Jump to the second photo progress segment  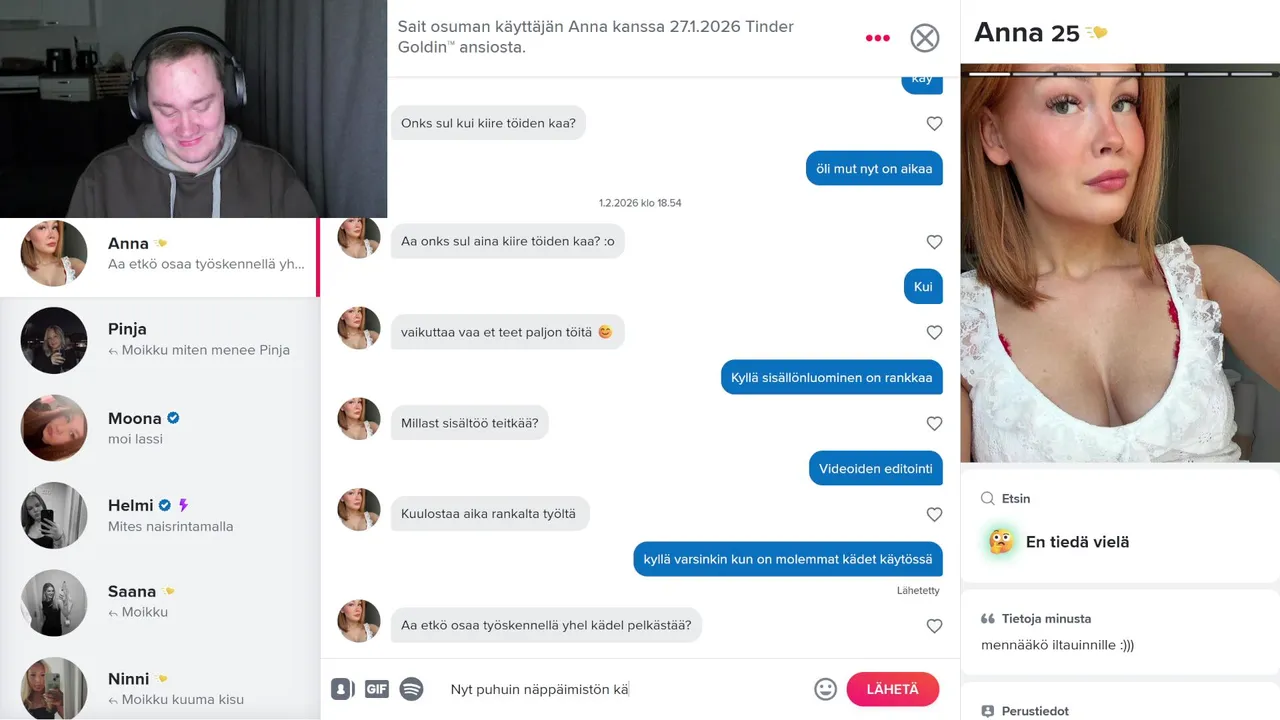pos(1033,74)
